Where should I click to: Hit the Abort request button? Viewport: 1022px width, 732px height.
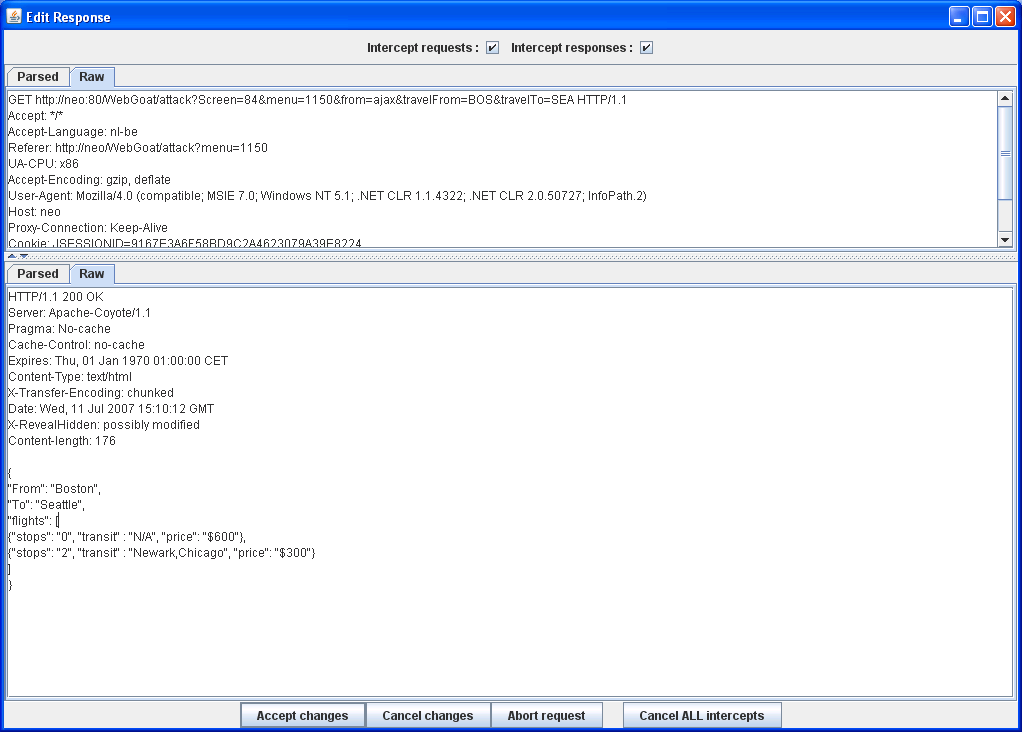[546, 716]
